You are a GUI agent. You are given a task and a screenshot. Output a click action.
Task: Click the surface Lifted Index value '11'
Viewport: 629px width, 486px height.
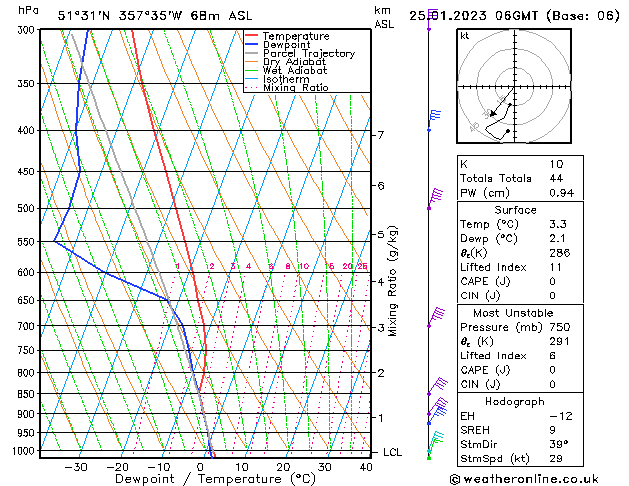pos(555,267)
